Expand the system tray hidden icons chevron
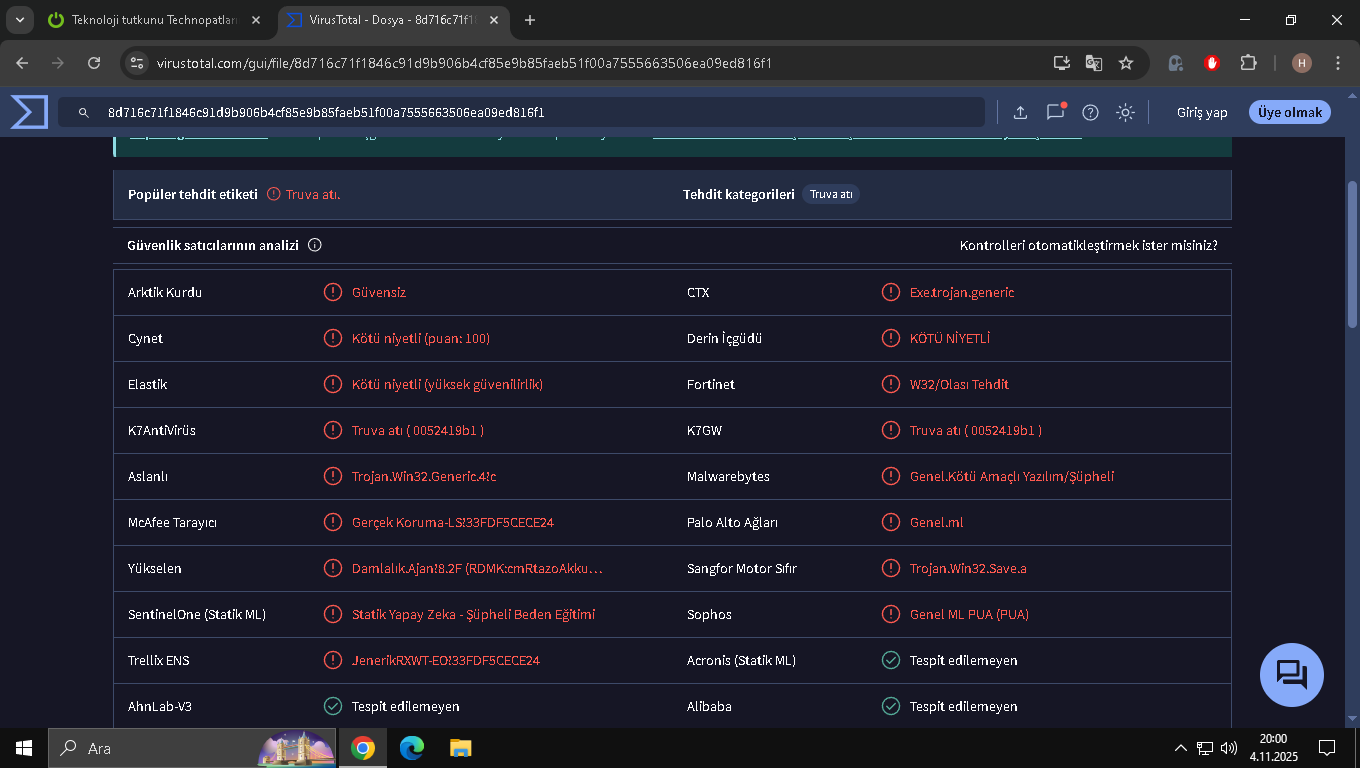This screenshot has width=1360, height=768. click(x=1181, y=748)
